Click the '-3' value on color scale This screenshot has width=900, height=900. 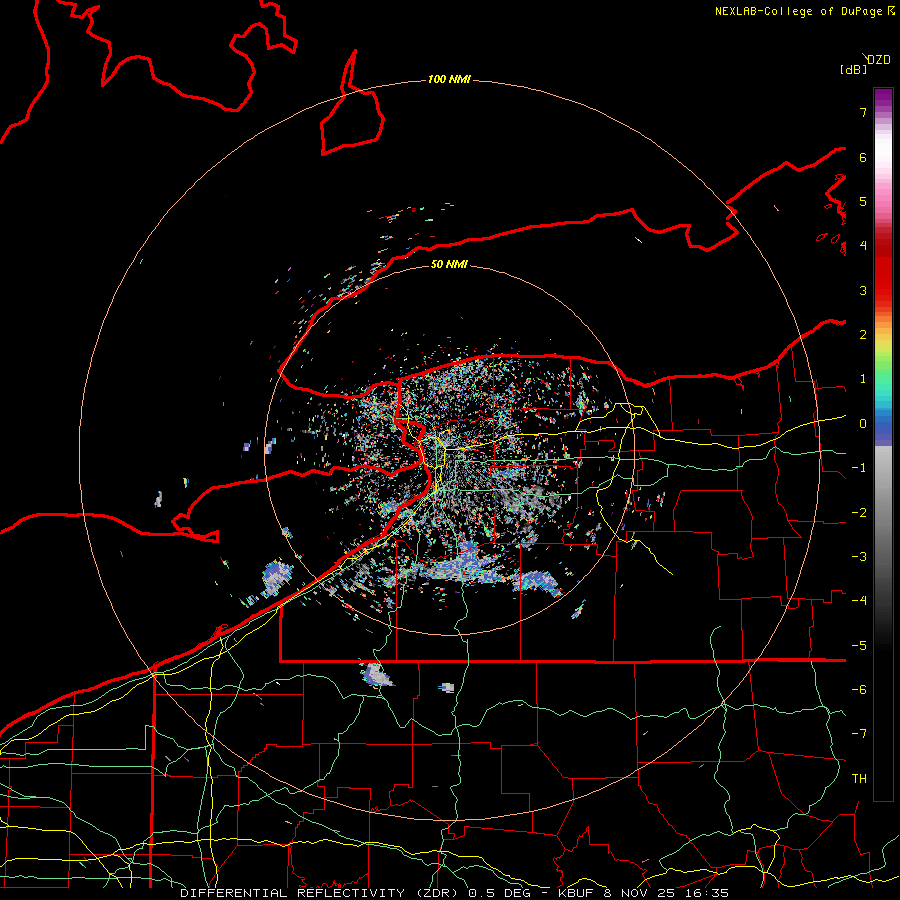859,557
